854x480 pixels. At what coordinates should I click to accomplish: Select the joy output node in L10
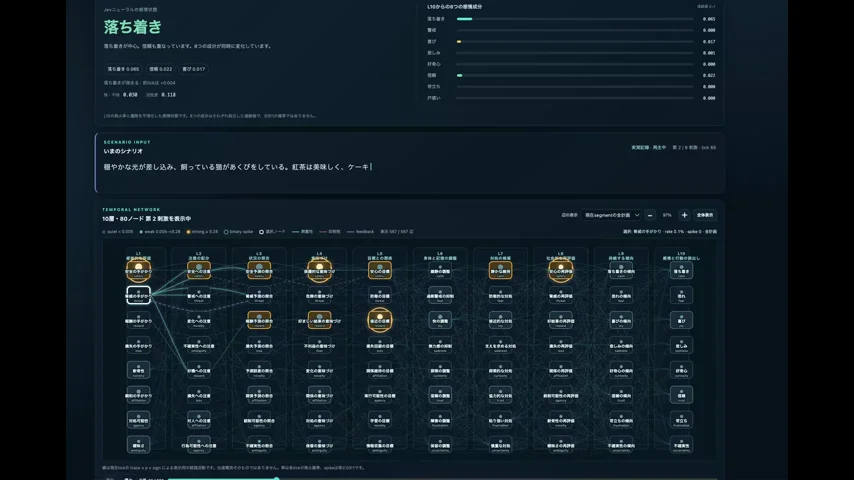click(x=681, y=320)
